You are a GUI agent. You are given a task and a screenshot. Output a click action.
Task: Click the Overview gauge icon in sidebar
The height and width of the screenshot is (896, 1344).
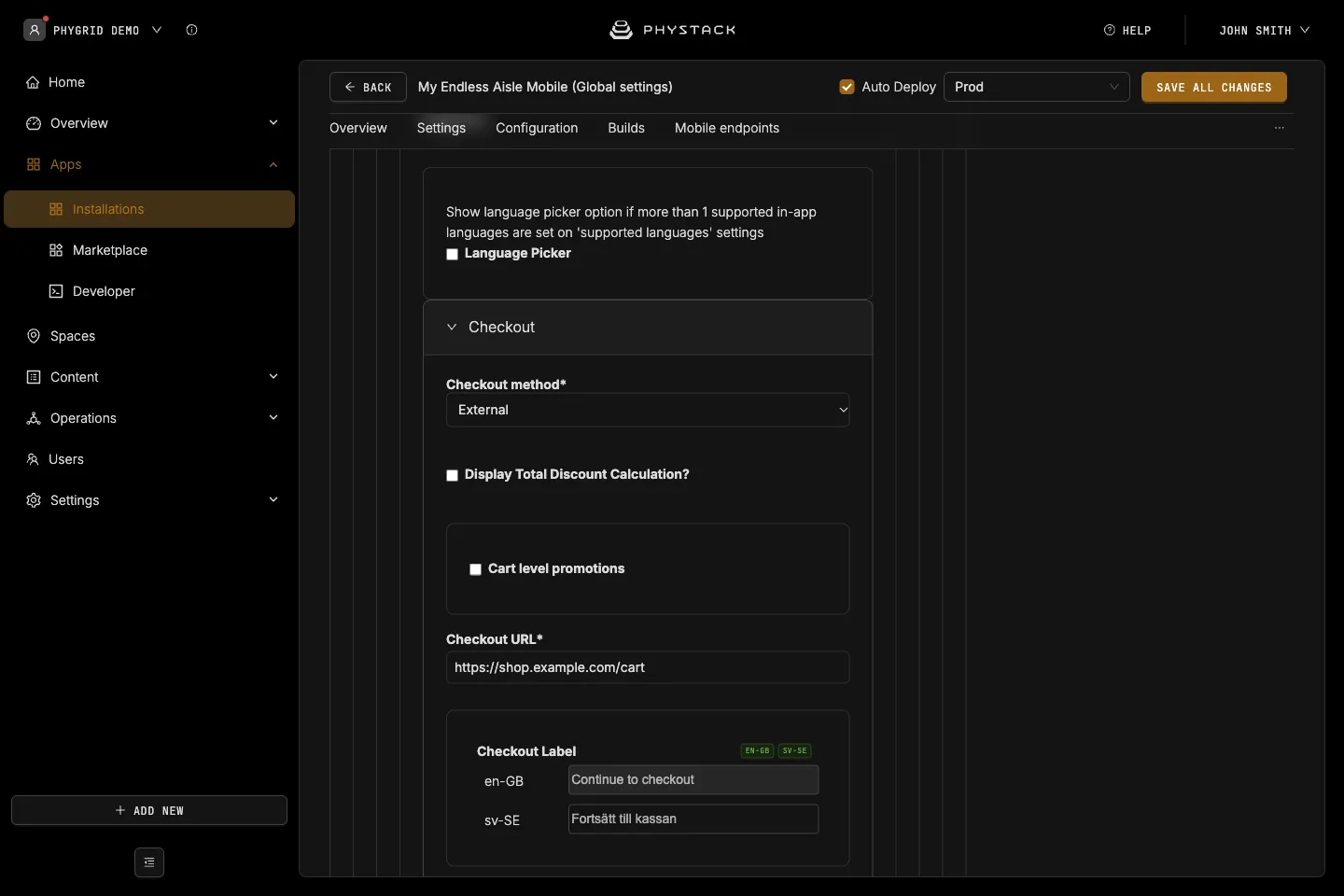(34, 123)
